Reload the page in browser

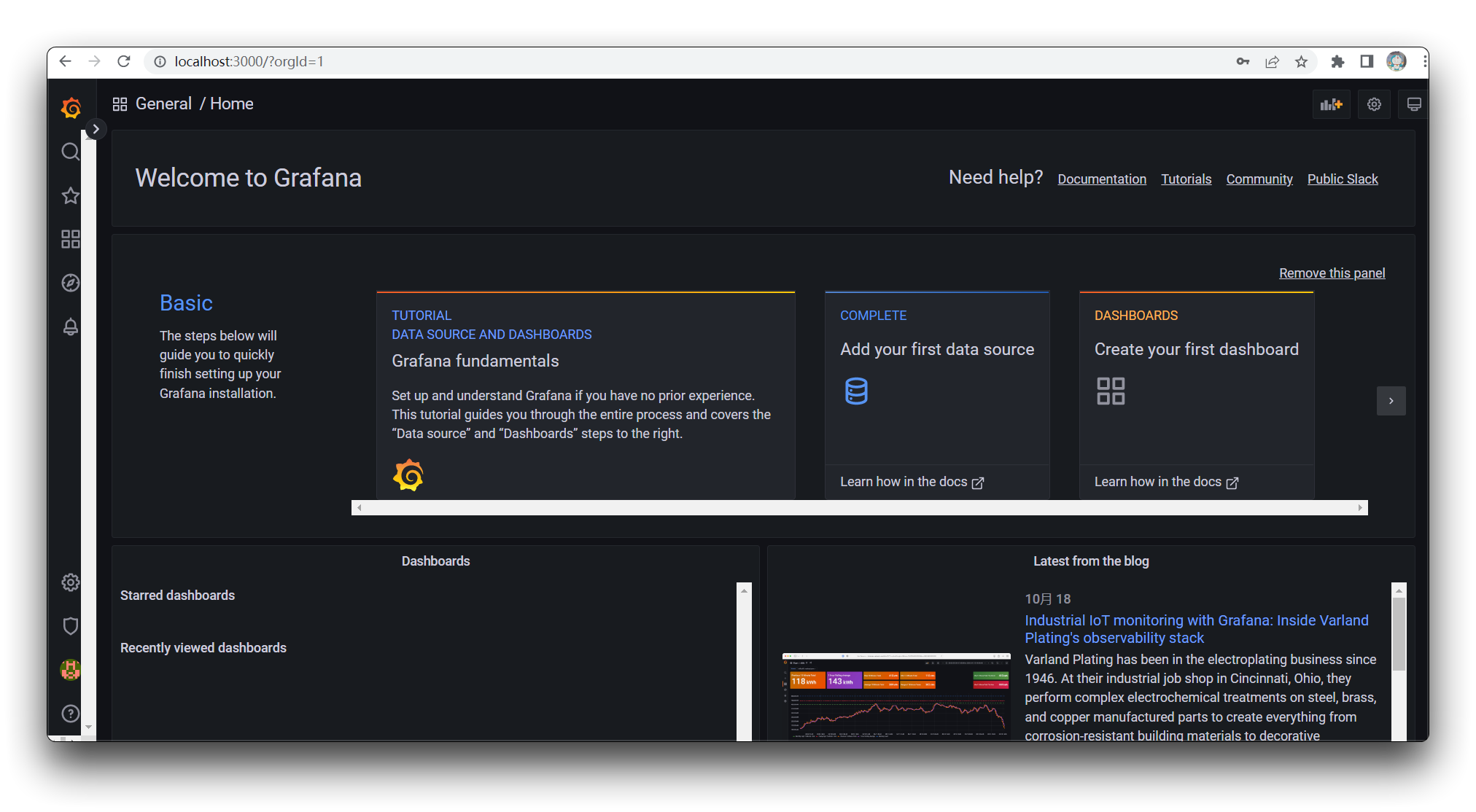click(124, 61)
